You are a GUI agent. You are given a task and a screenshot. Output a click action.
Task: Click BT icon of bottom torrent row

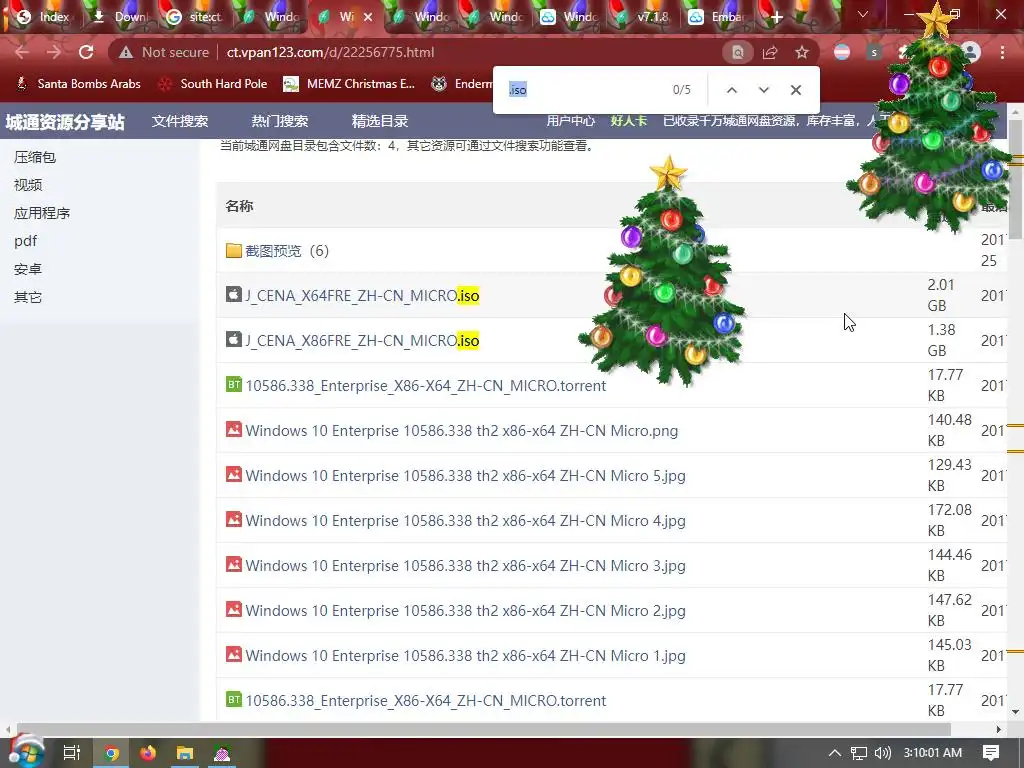(x=234, y=699)
